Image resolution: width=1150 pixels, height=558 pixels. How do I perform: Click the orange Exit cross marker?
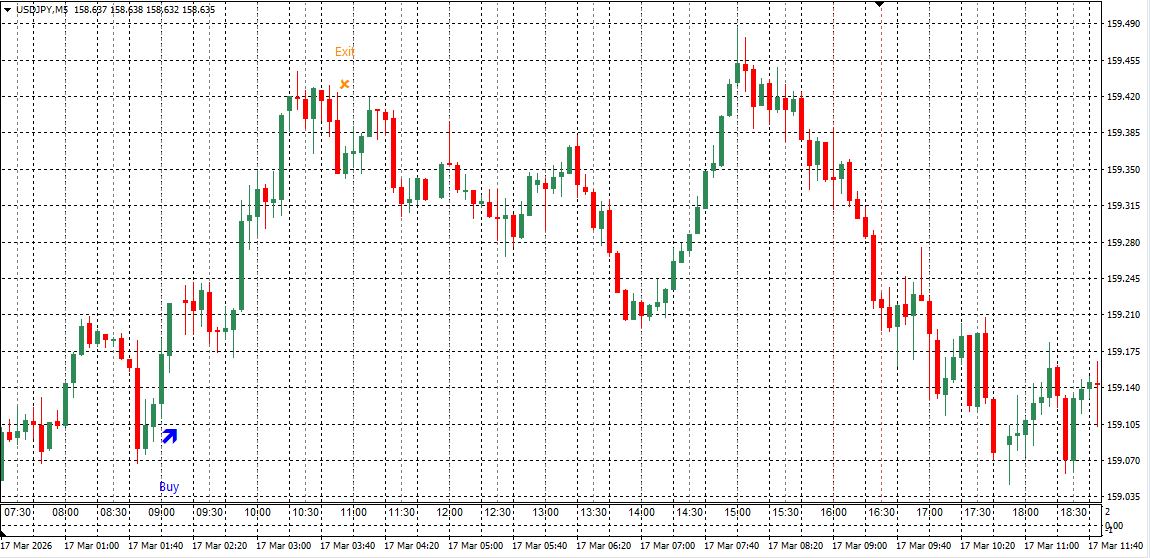[344, 84]
